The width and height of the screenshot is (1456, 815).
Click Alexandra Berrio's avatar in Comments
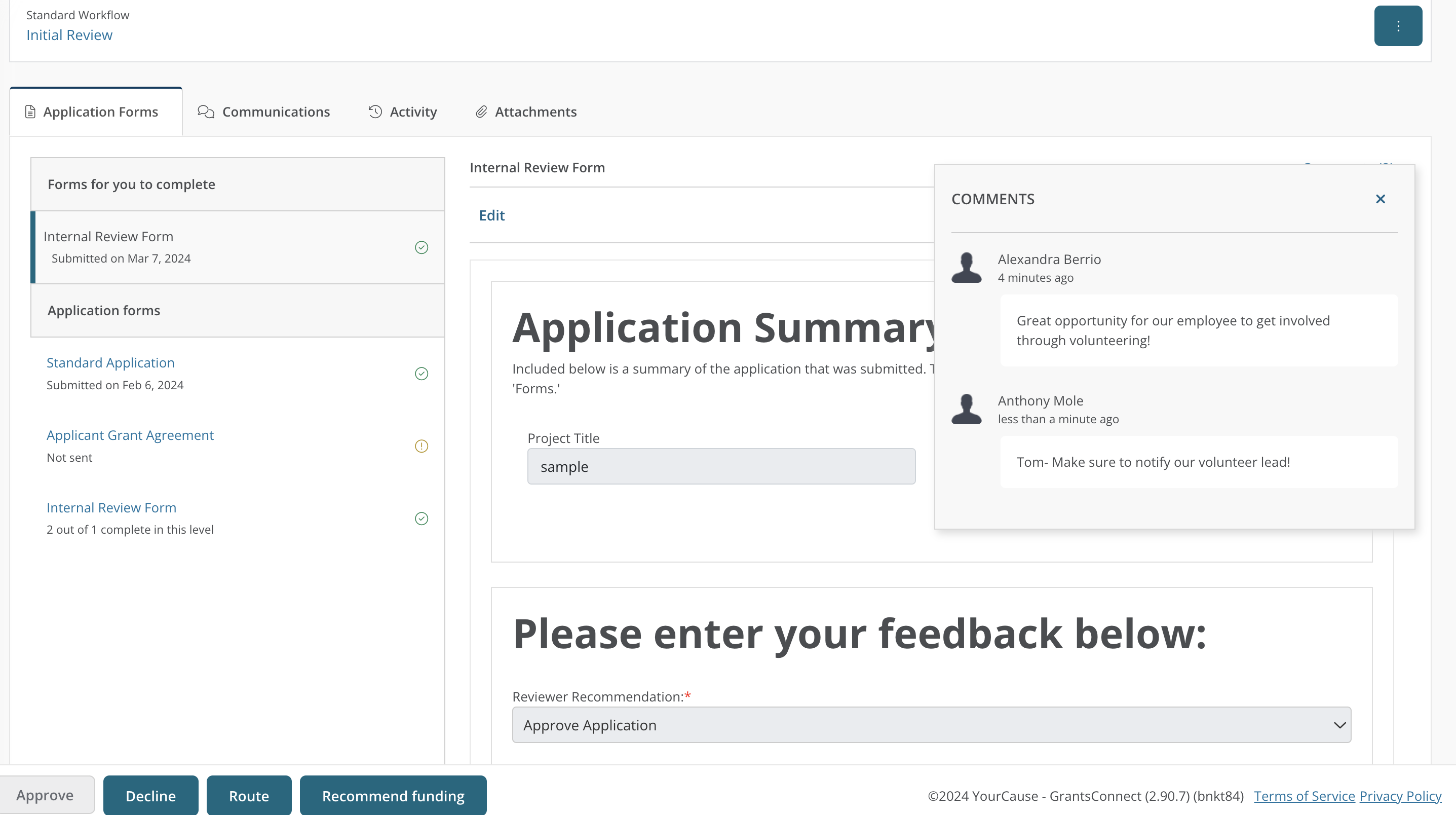[967, 268]
